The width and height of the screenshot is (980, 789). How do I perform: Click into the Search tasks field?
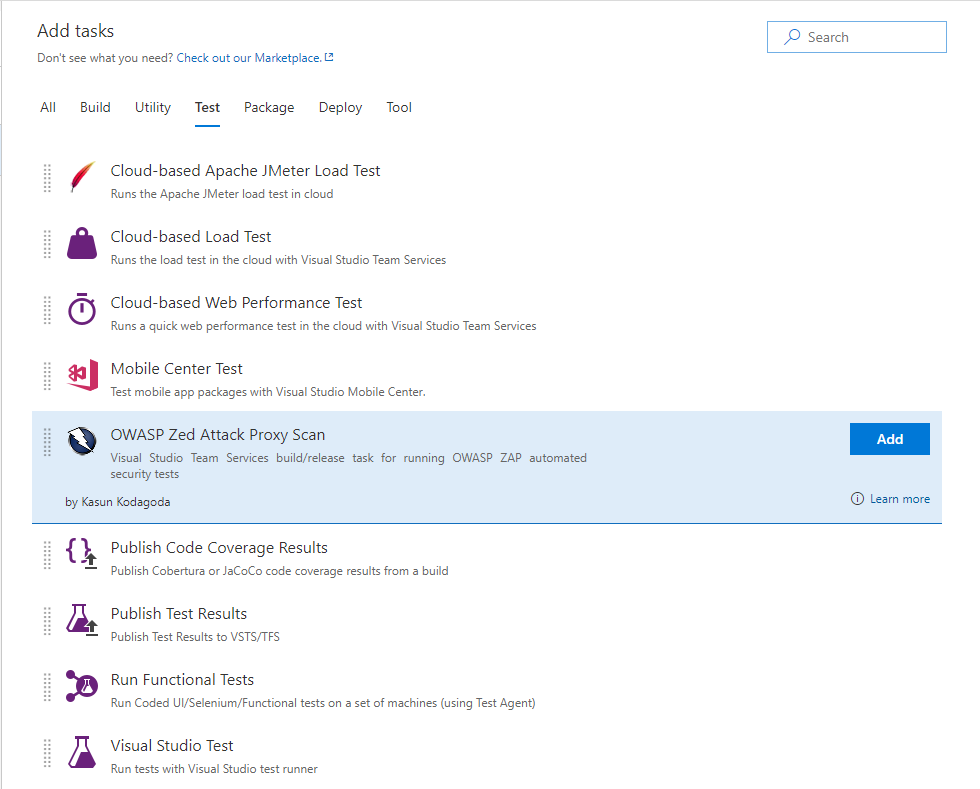[856, 37]
